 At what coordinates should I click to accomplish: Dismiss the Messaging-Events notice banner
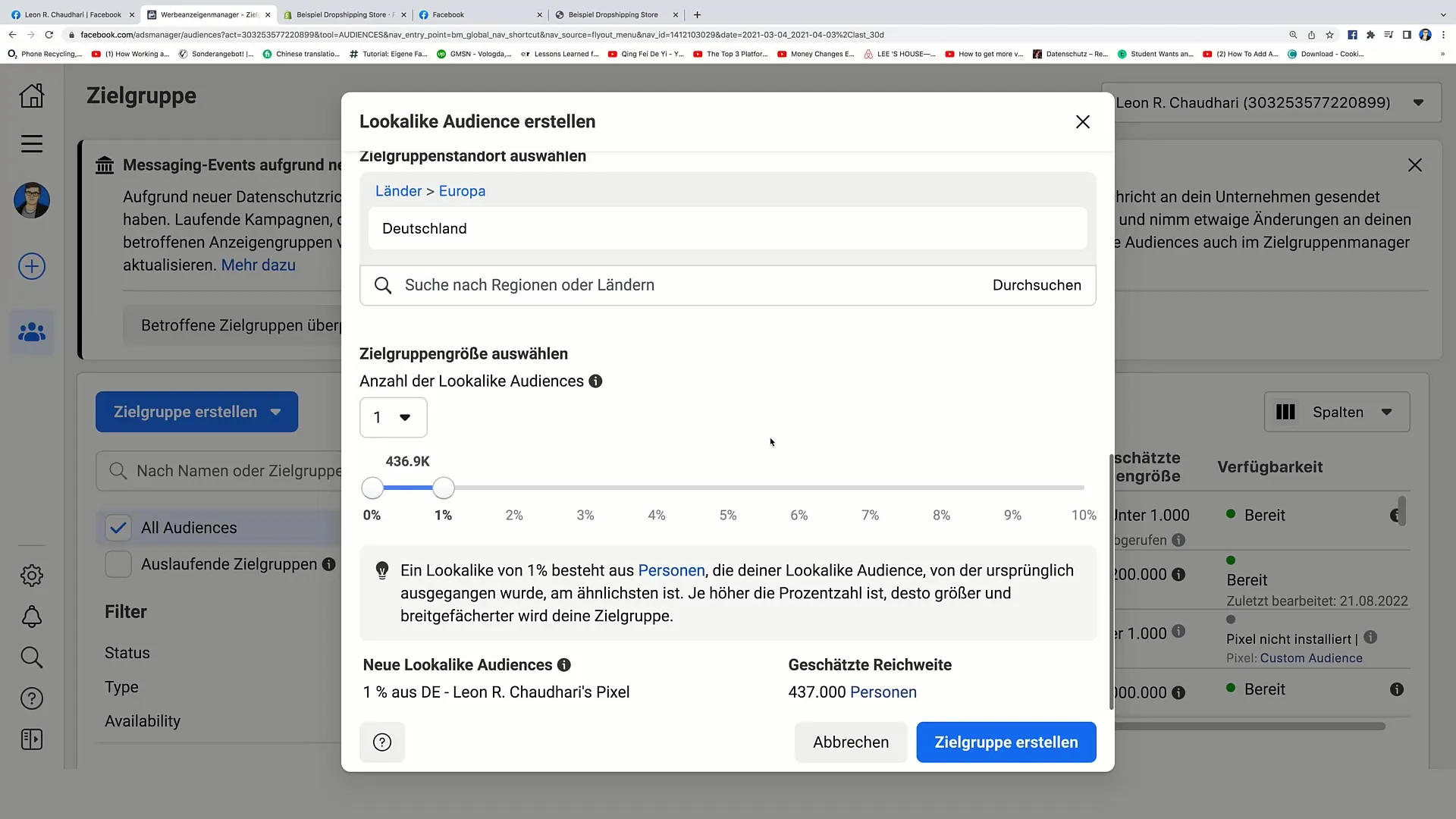tap(1415, 165)
